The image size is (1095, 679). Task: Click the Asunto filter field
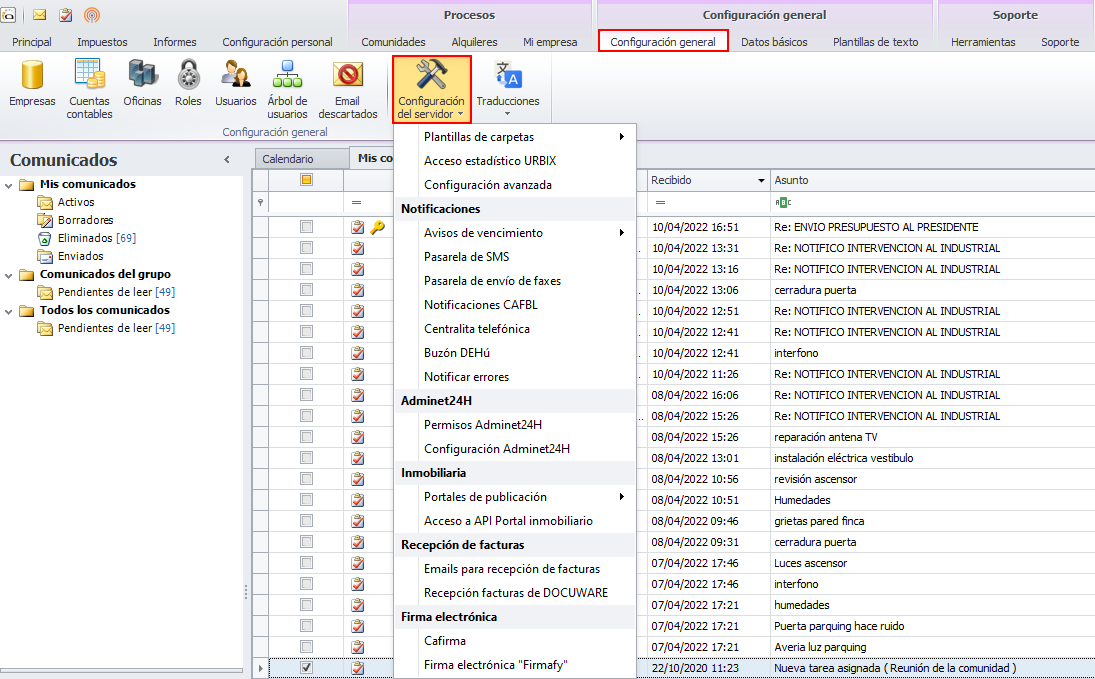(930, 202)
